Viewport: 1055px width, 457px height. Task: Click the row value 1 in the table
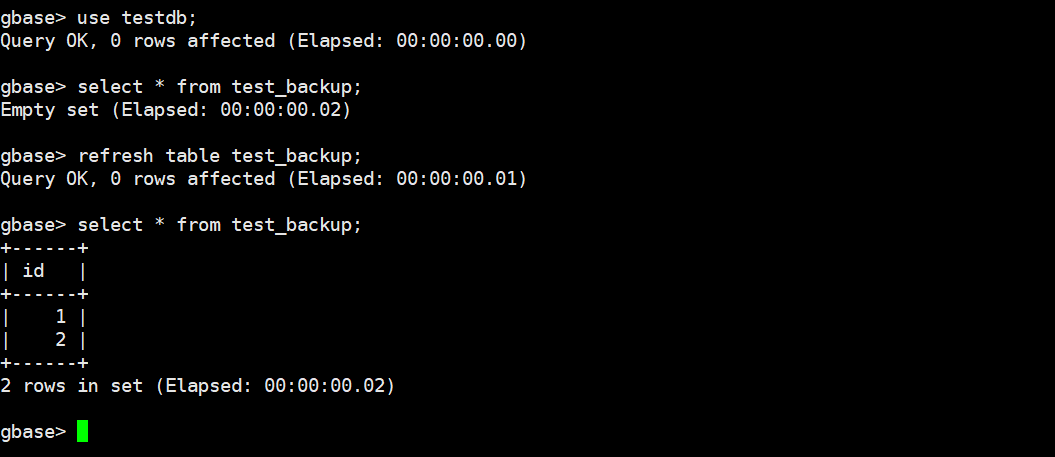pos(60,317)
